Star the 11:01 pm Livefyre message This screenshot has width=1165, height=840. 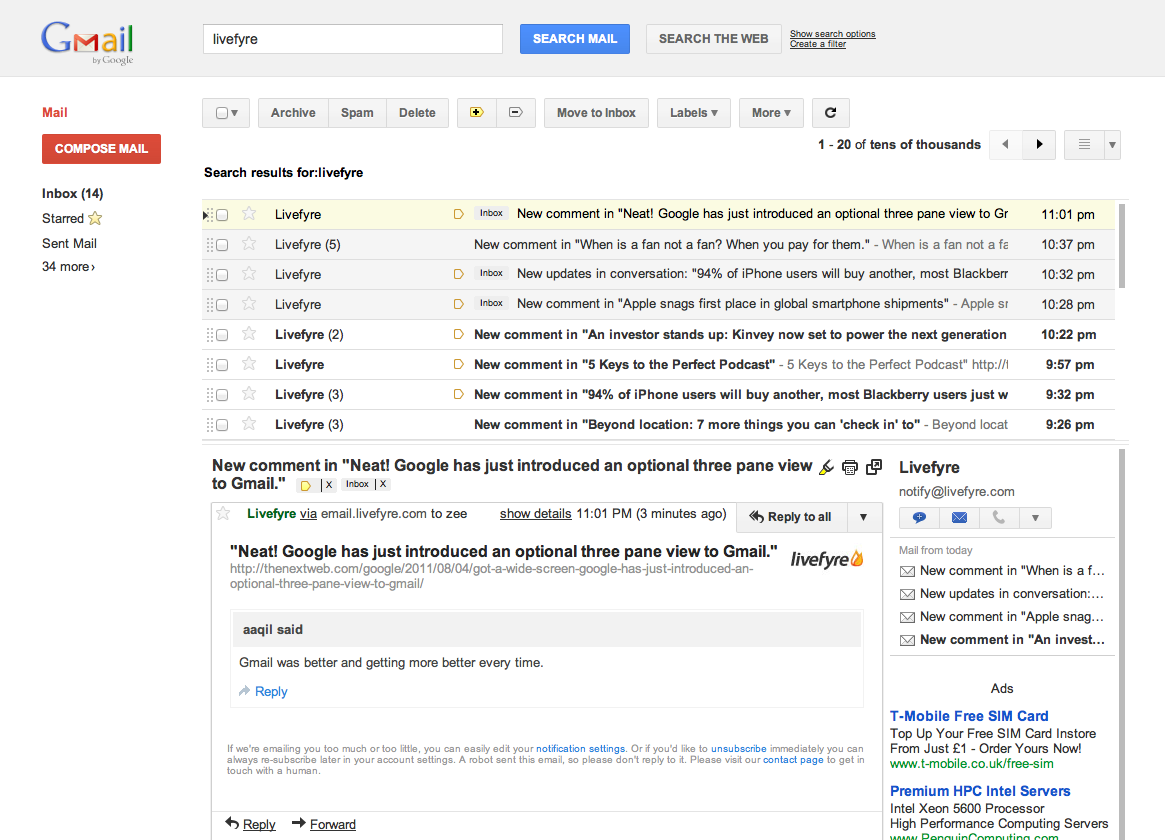click(249, 214)
